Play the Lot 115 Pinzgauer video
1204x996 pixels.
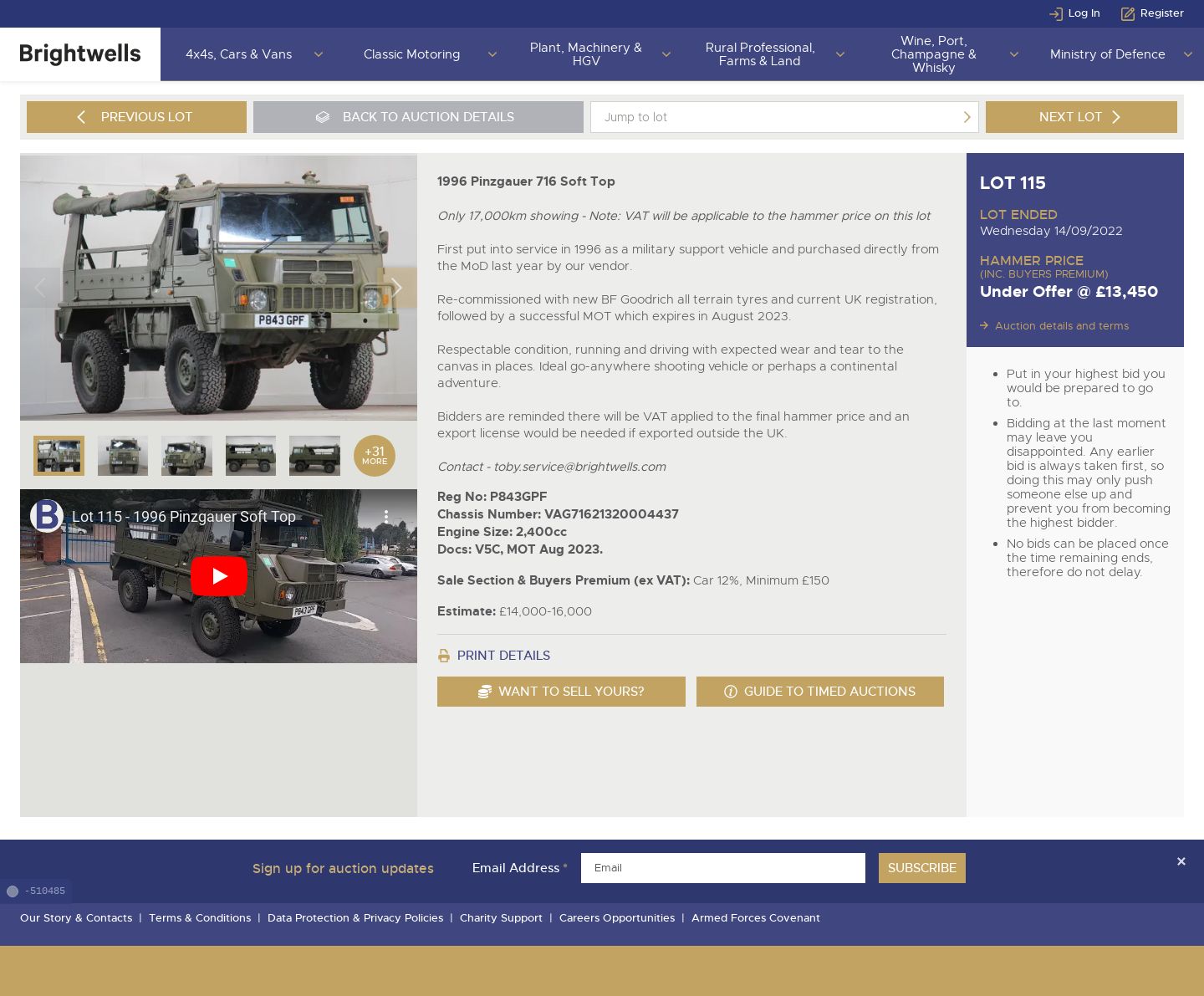pos(219,576)
